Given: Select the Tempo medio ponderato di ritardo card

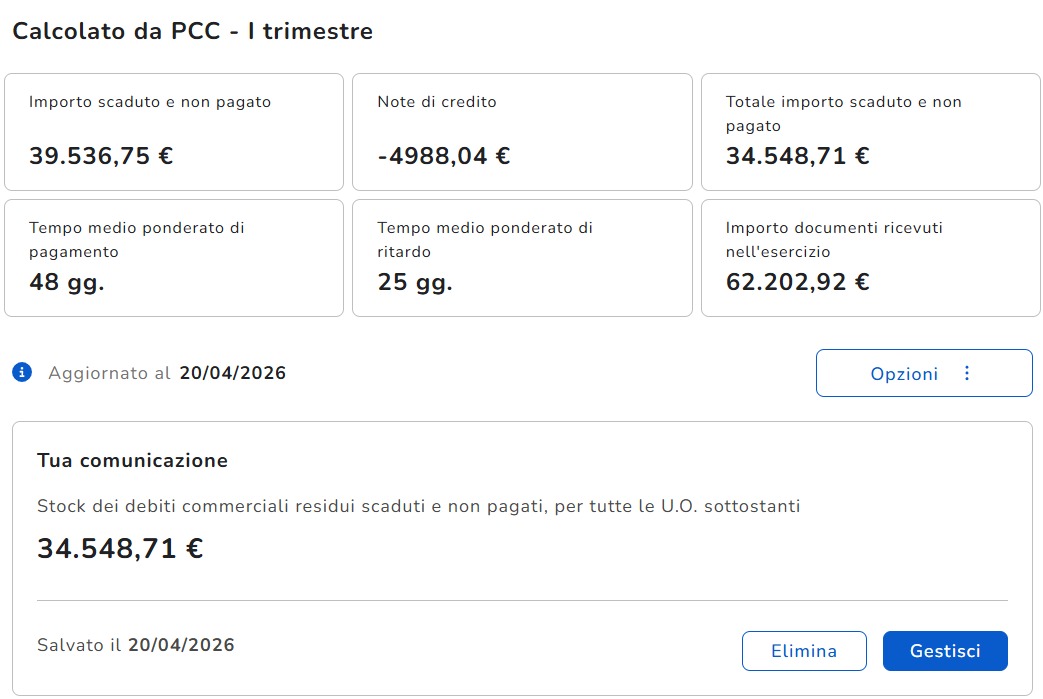Looking at the screenshot, I should [522, 258].
